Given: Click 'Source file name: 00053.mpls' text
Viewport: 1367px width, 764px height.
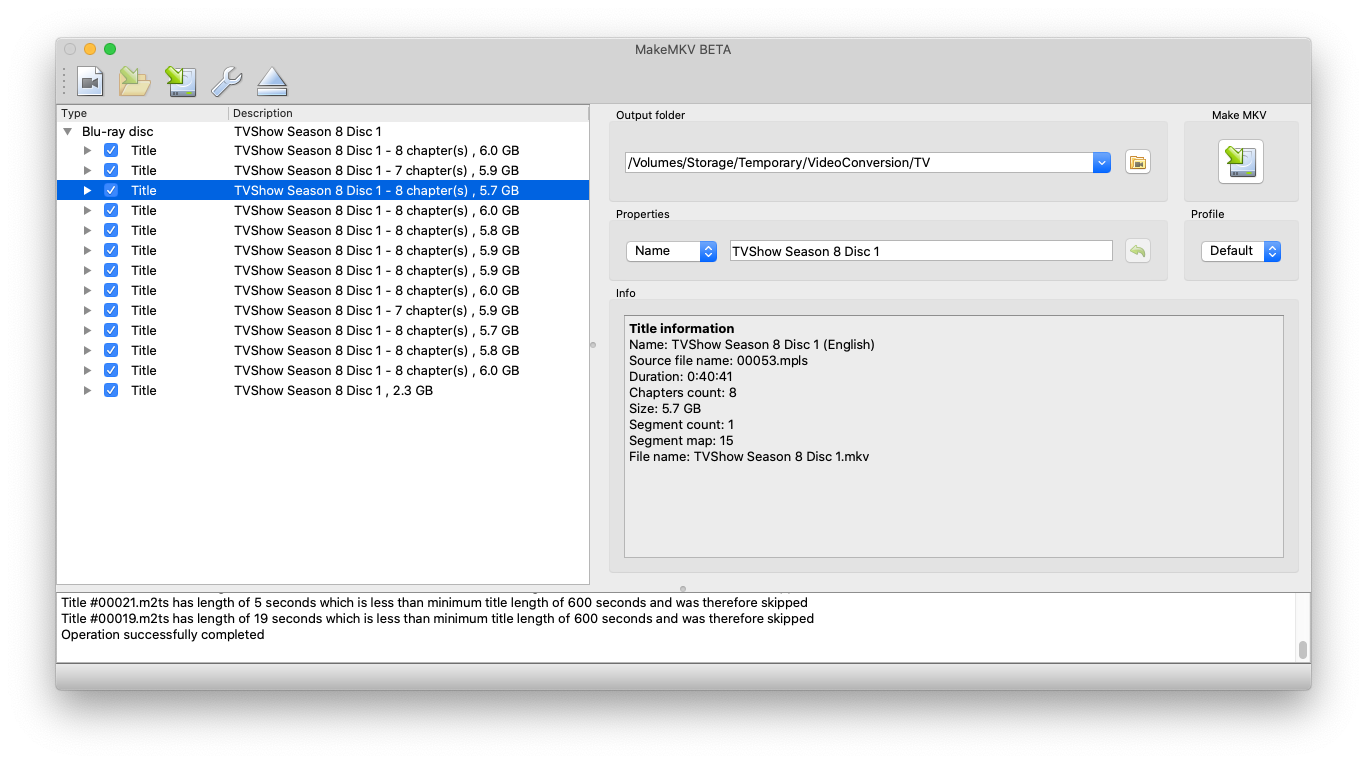Looking at the screenshot, I should click(x=718, y=360).
